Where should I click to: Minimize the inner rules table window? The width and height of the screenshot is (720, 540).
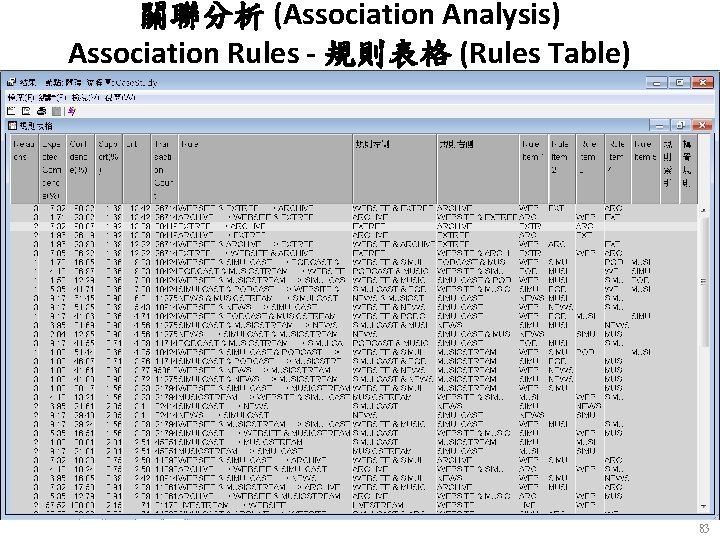tap(660, 125)
